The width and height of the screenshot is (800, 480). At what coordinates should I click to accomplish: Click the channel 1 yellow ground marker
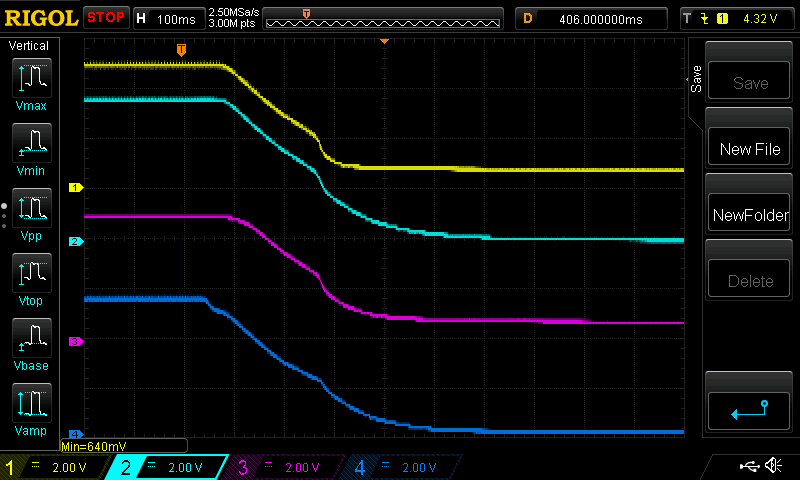pyautogui.click(x=76, y=188)
